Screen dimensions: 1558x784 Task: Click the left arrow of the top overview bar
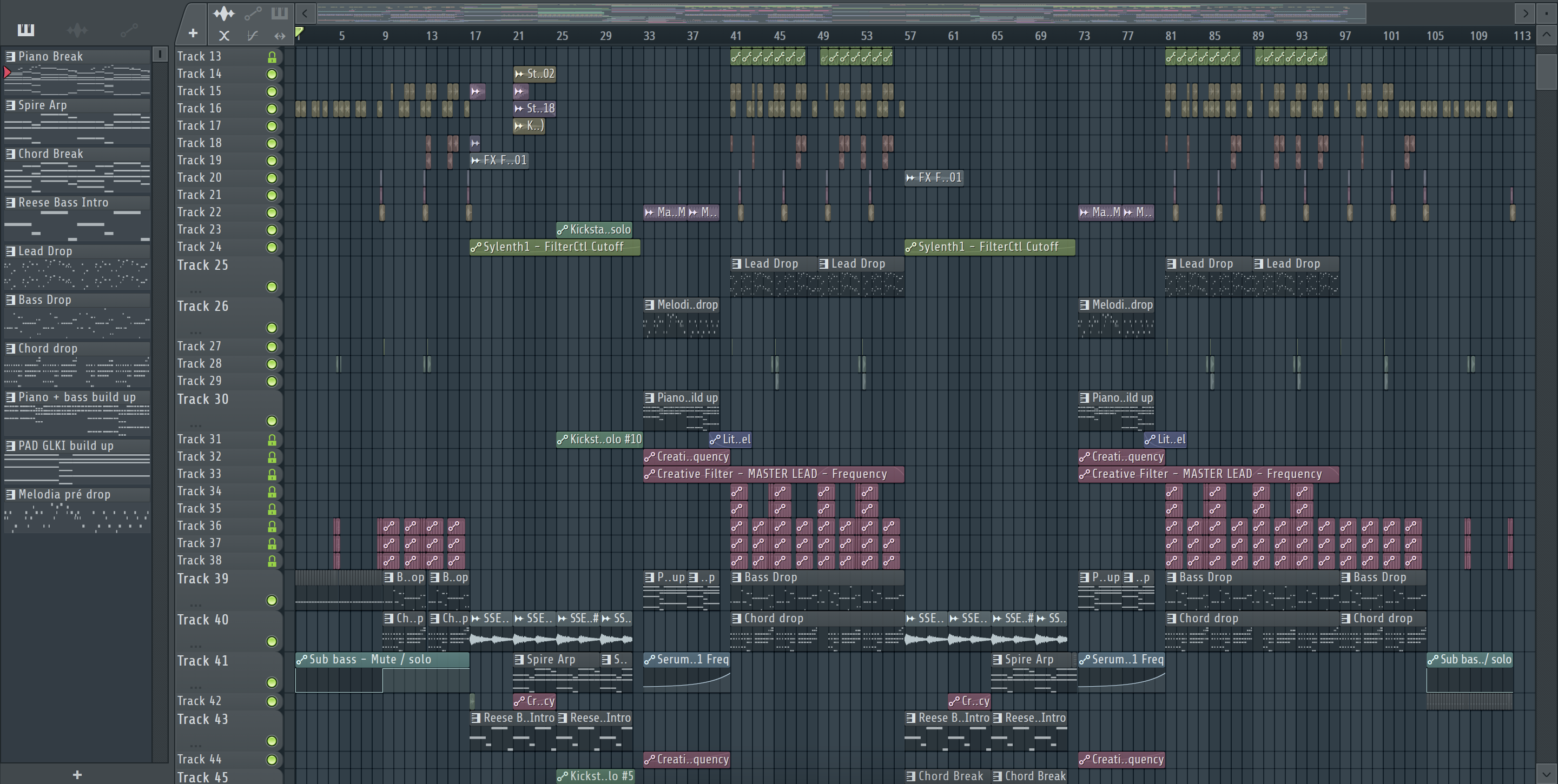305,12
